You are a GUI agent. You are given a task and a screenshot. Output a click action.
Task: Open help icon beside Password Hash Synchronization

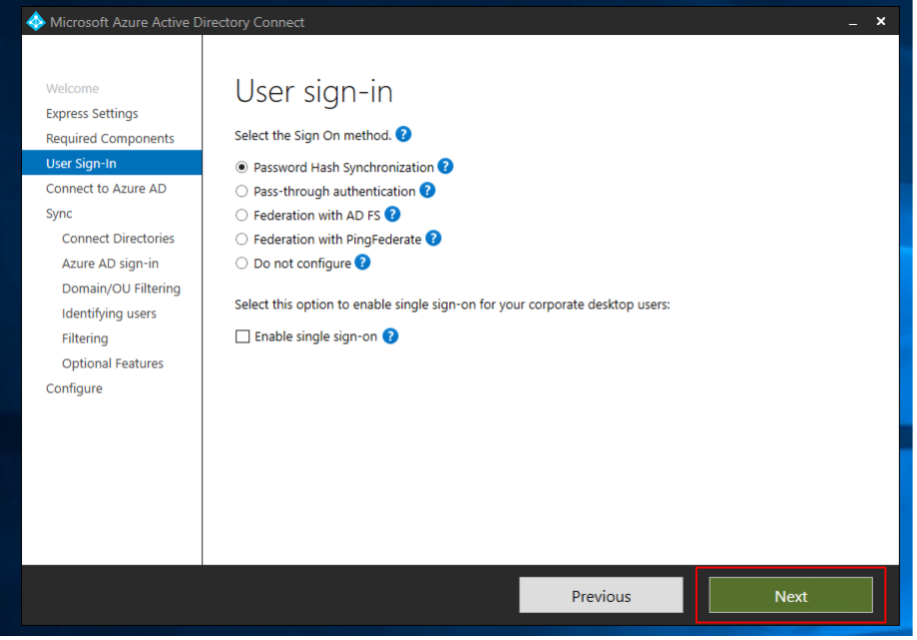pos(446,167)
